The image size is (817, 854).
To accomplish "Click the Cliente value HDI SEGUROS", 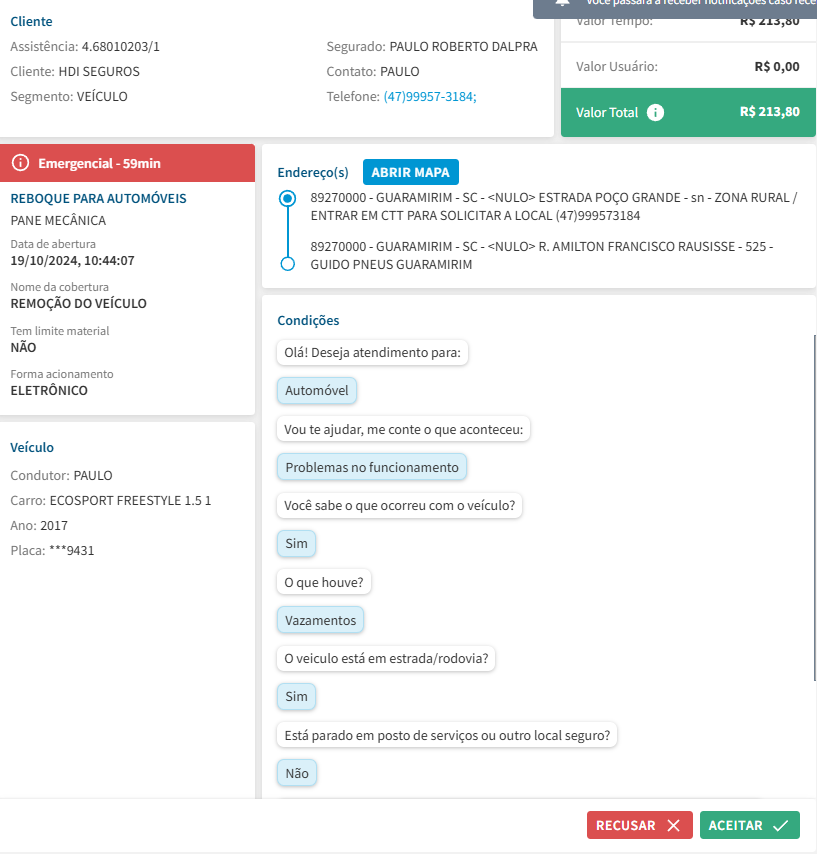I will pos(99,71).
